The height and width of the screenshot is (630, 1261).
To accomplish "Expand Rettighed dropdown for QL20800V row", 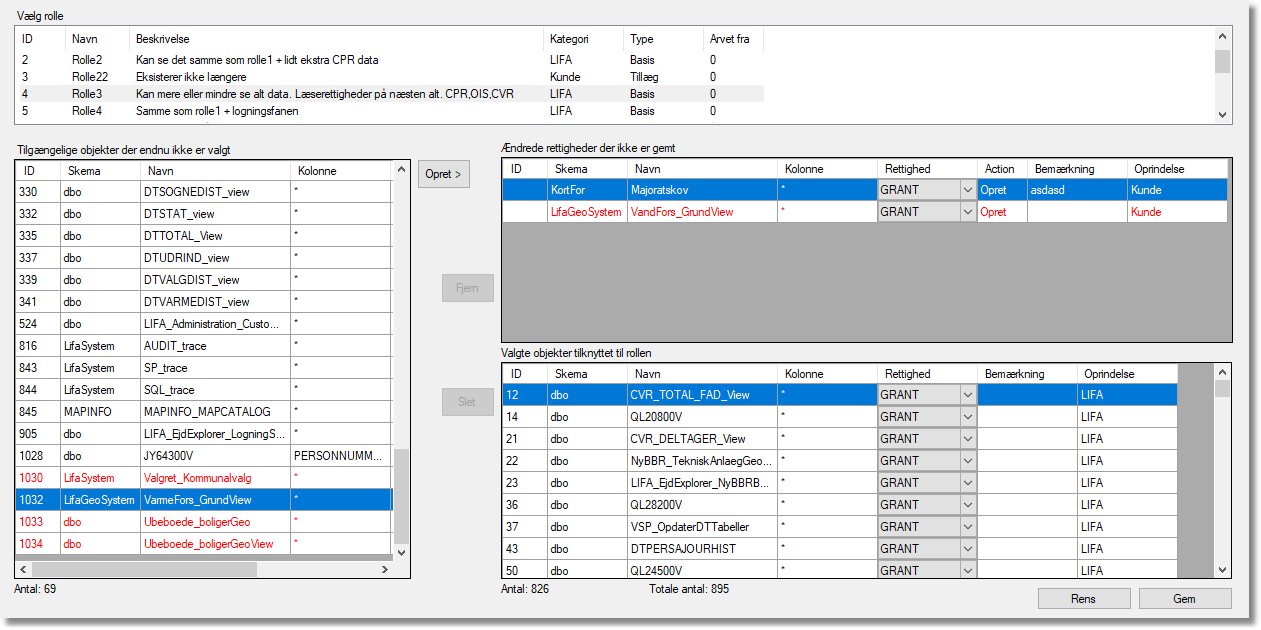I will (x=967, y=417).
